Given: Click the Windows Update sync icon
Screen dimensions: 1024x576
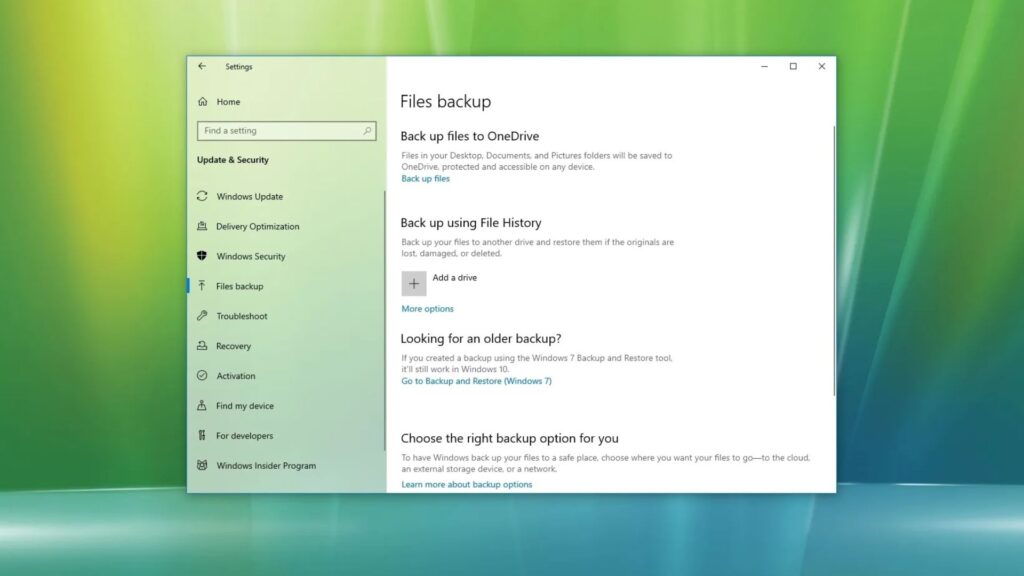Looking at the screenshot, I should [203, 197].
